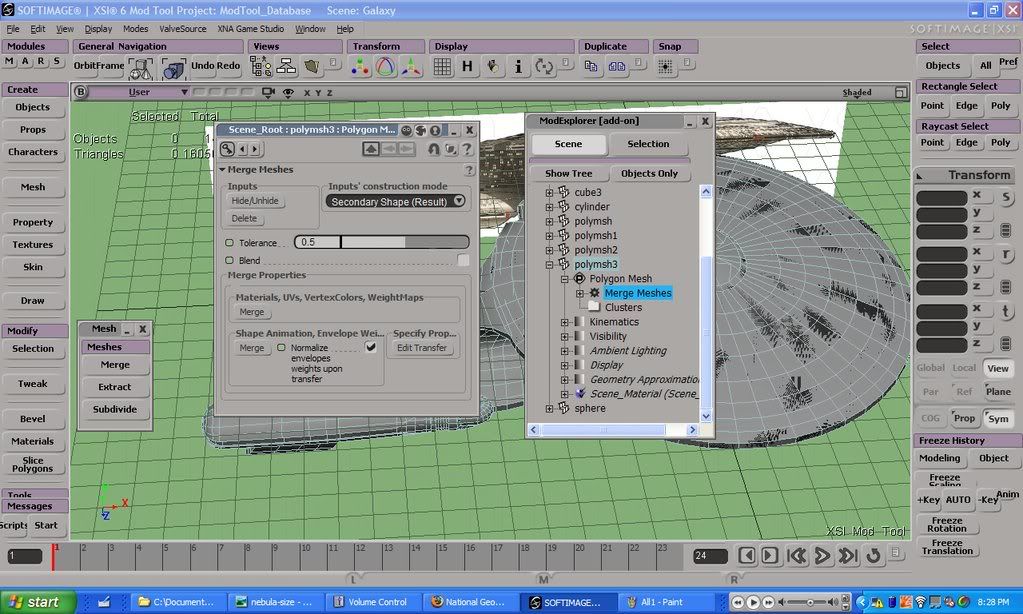Click the info (i) icon under Display
The height and width of the screenshot is (614, 1023).
pos(518,67)
